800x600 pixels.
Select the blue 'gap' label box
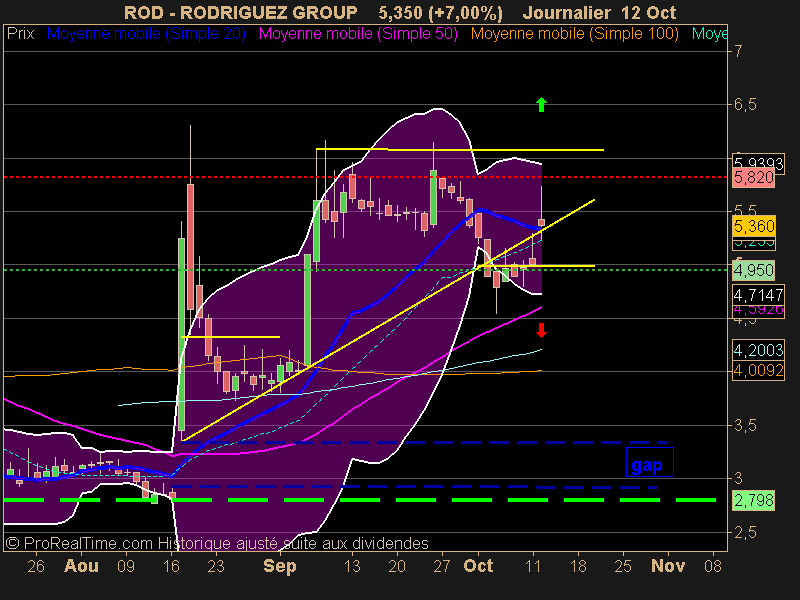(649, 462)
